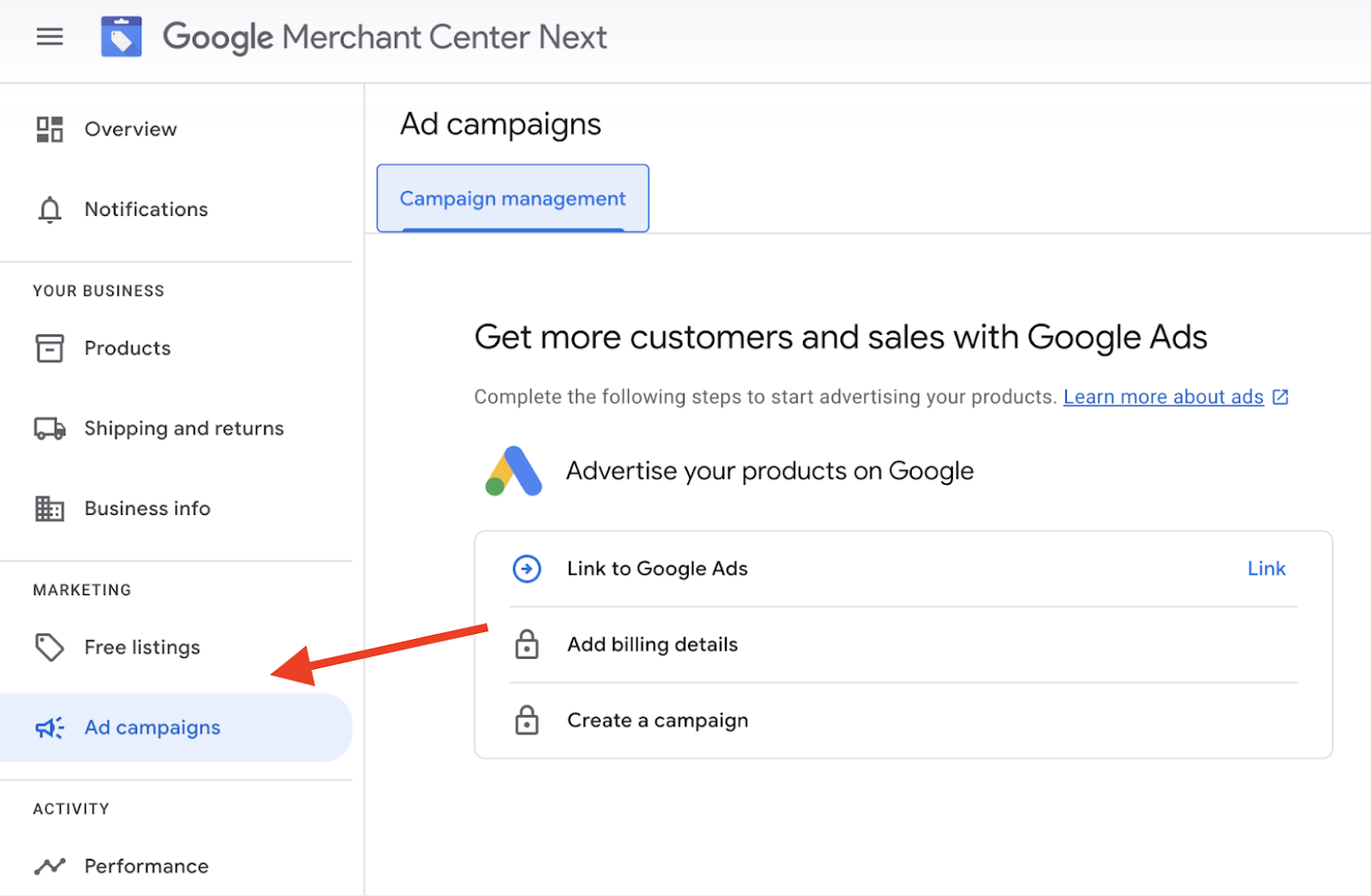The image size is (1371, 896).
Task: Click the Link button for Google Ads
Action: tap(1266, 569)
